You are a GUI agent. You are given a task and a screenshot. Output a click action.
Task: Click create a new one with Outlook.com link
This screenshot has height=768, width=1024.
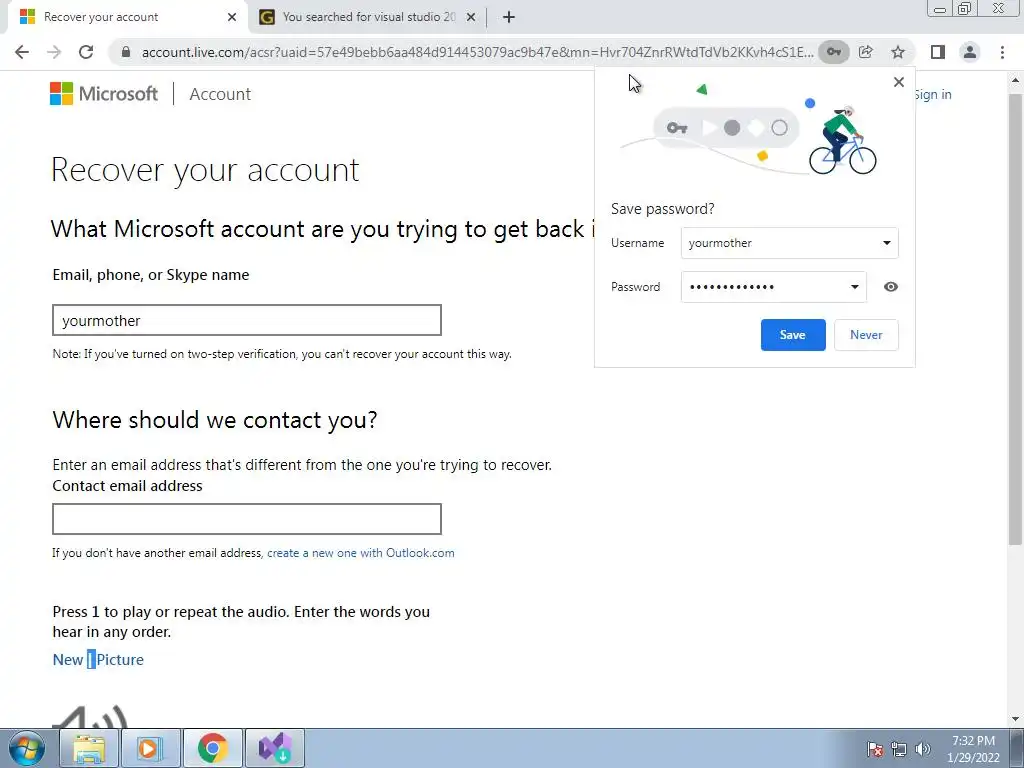click(360, 553)
